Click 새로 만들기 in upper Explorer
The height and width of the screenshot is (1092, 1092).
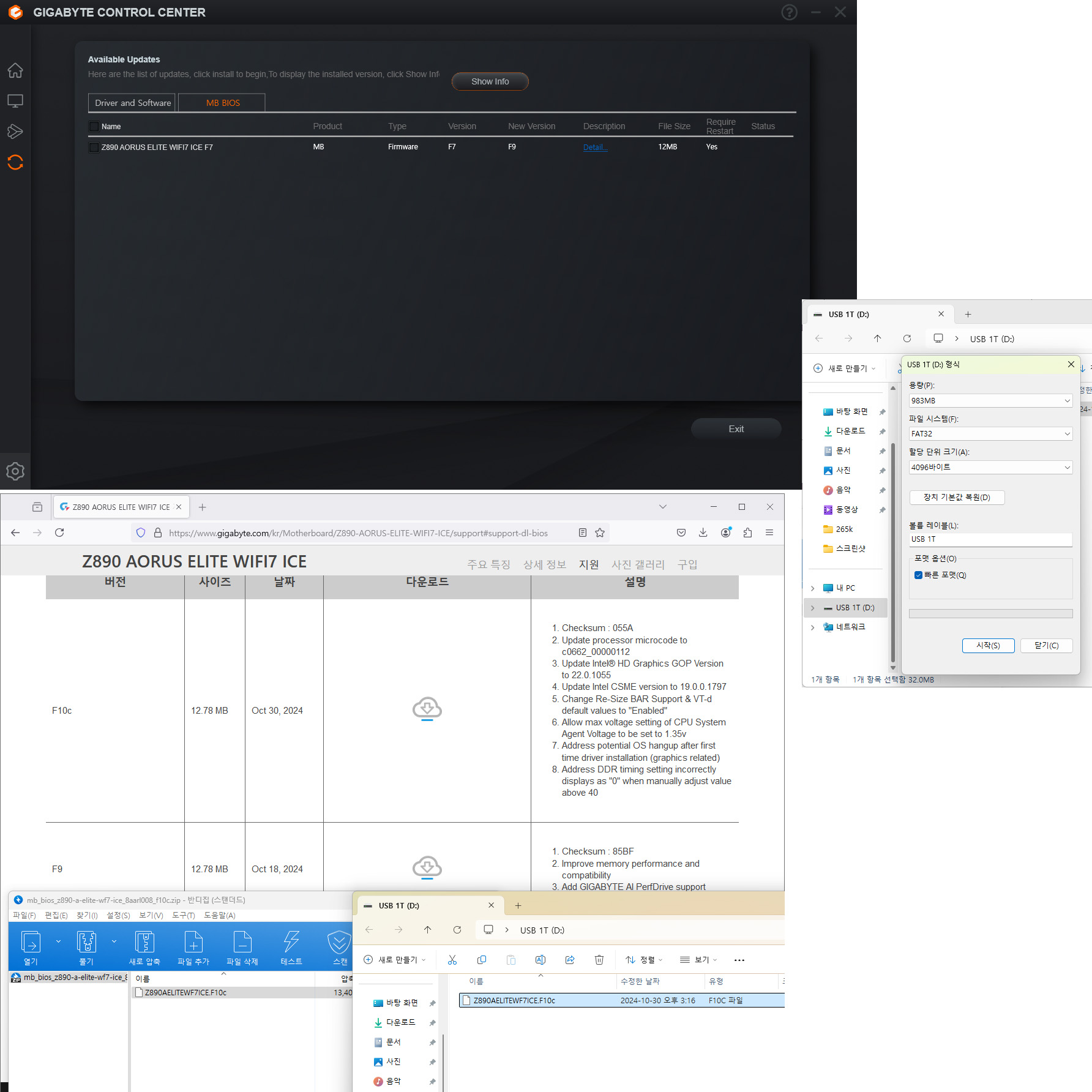(x=845, y=368)
